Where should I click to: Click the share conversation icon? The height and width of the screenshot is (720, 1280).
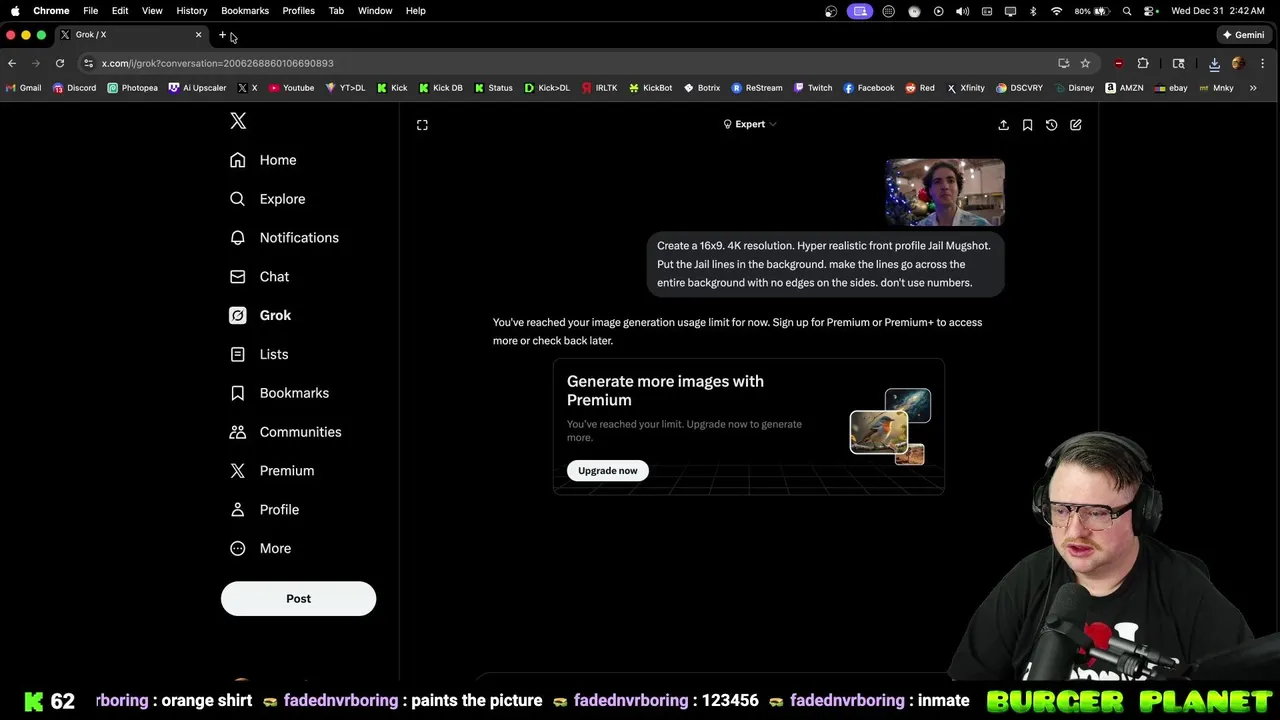[1003, 125]
